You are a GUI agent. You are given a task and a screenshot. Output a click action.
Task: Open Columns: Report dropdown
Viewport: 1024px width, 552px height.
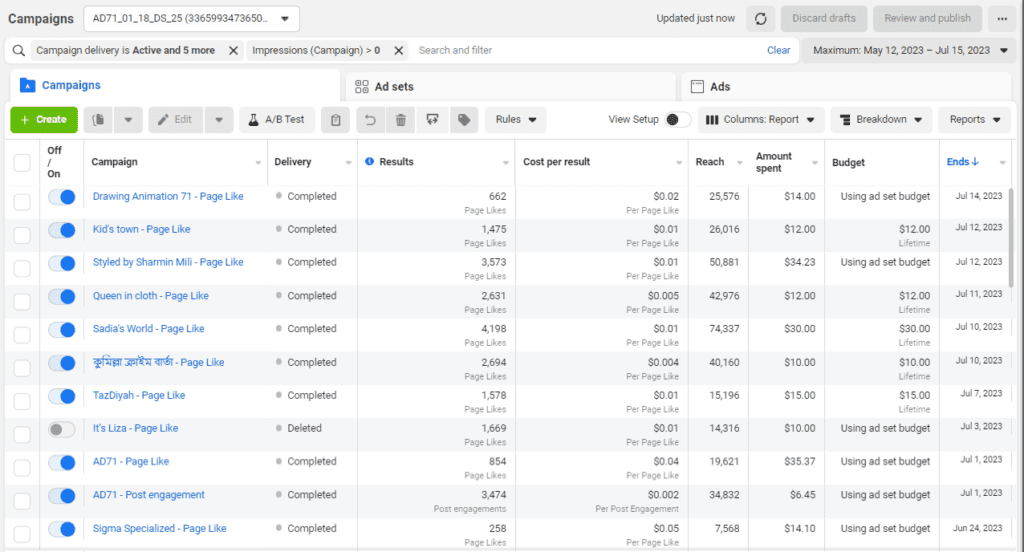pos(761,120)
